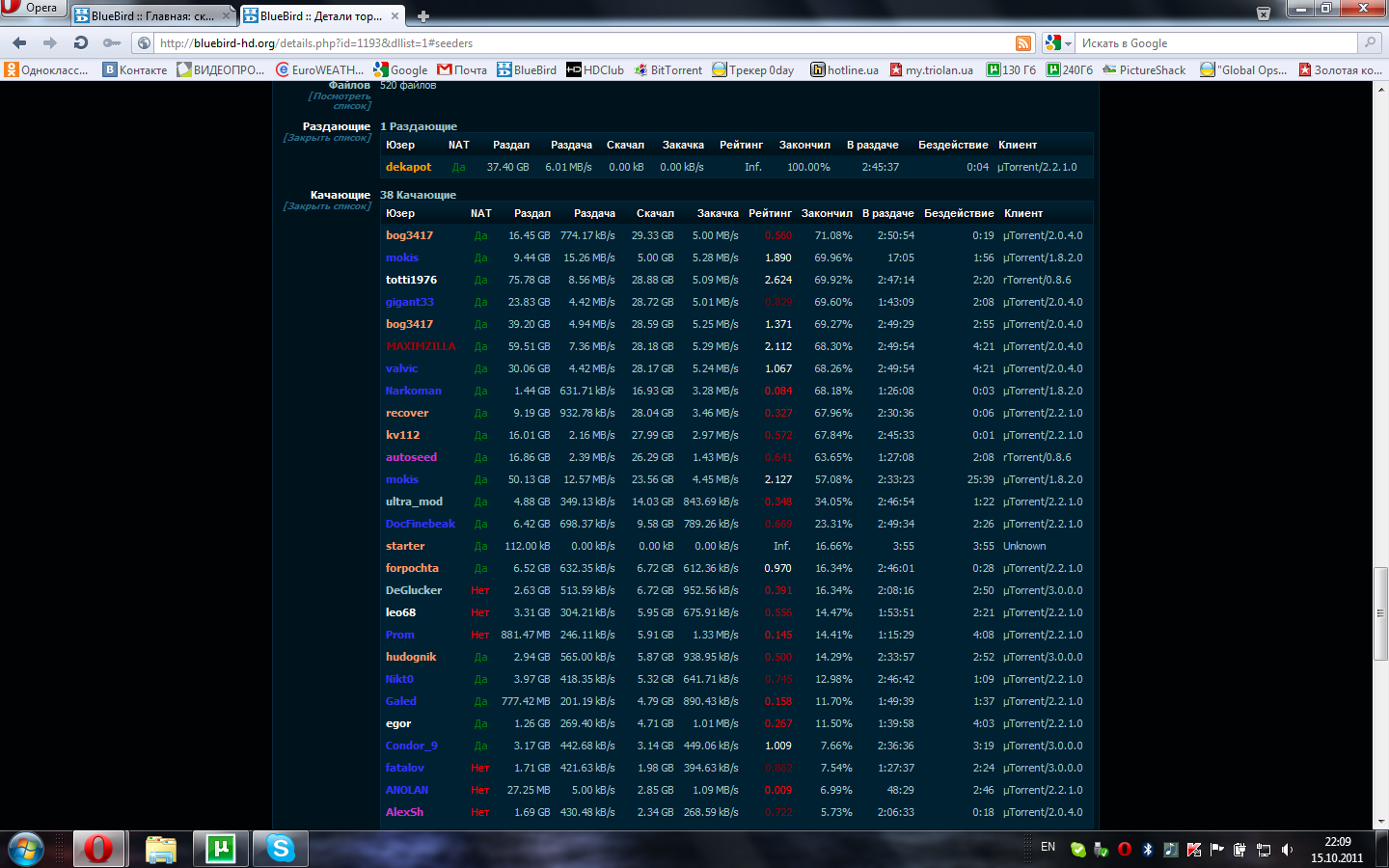The height and width of the screenshot is (868, 1389).
Task: Reload the page with the refresh icon
Action: (x=81, y=42)
